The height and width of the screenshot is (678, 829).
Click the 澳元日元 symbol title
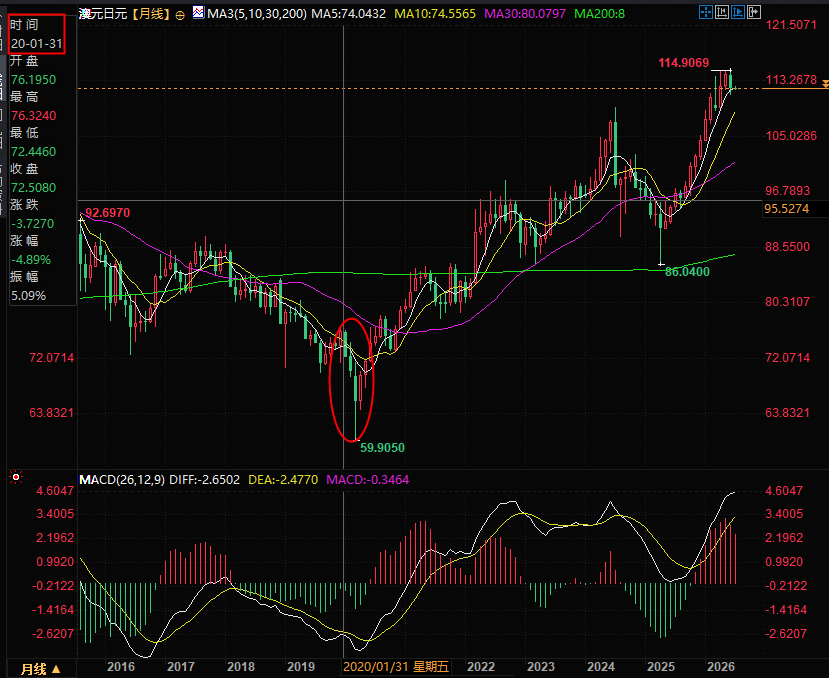(103, 14)
